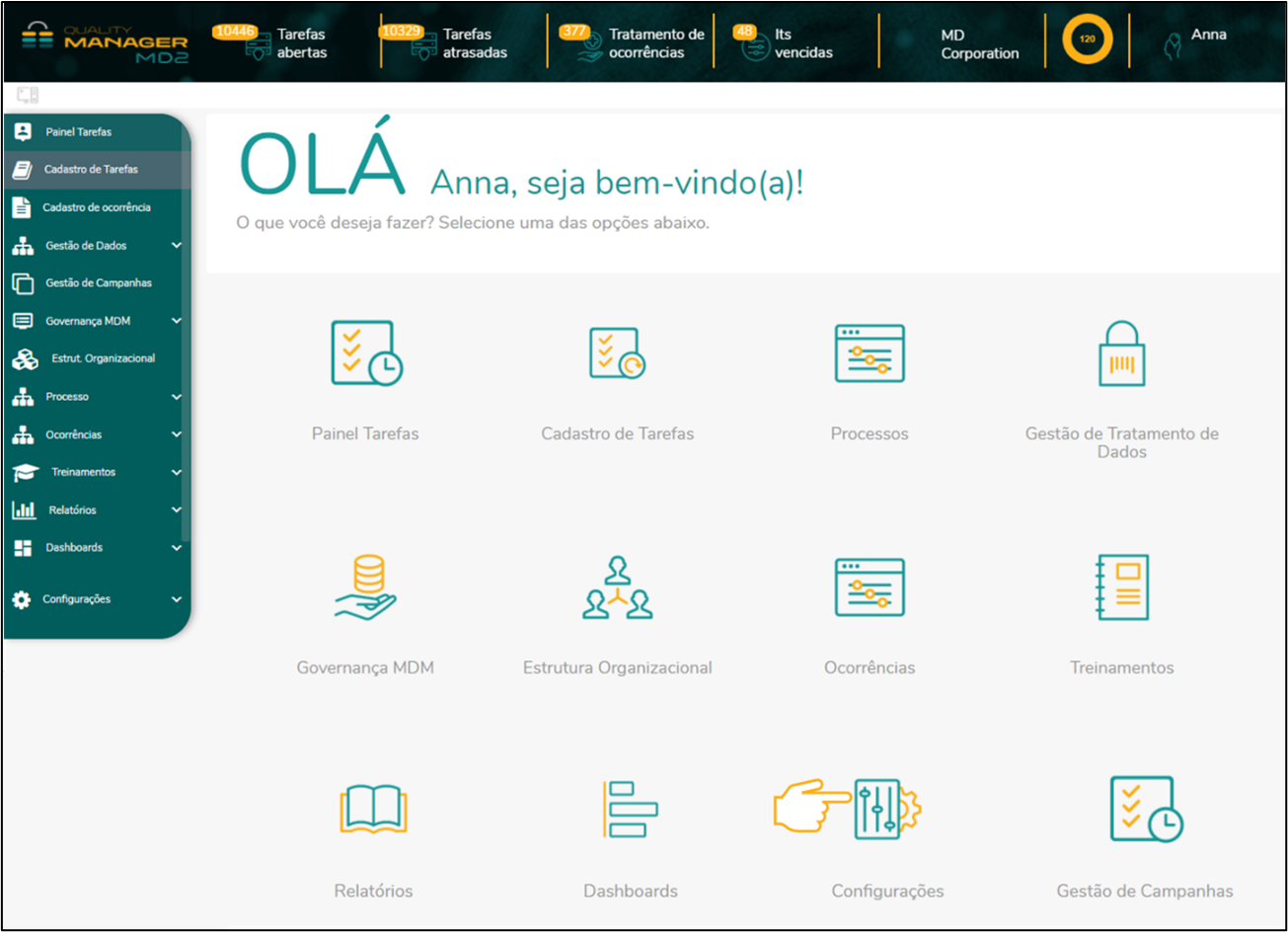This screenshot has height=932, width=1288.
Task: Open Governança MDM coins-in-hand icon
Action: (x=366, y=587)
